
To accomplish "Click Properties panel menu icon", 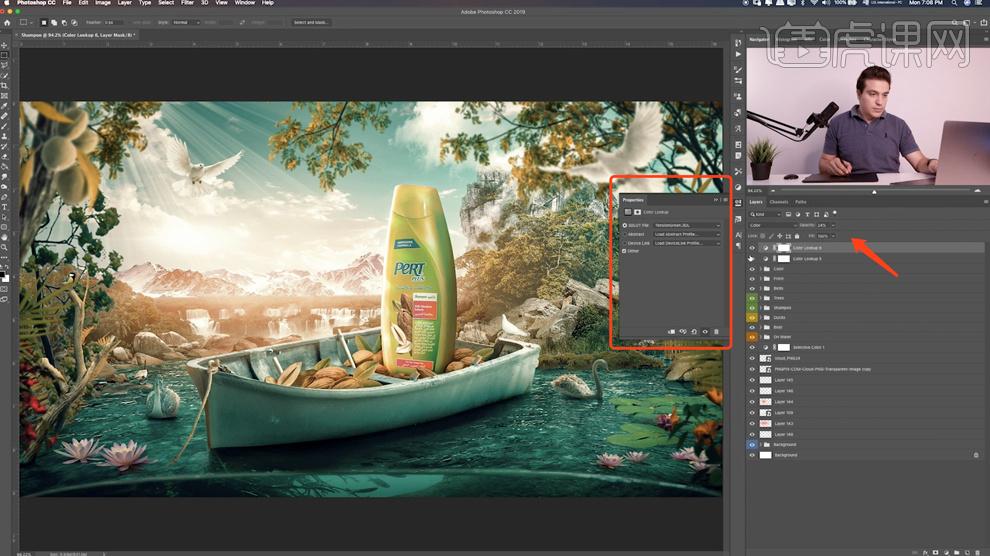I will coord(725,200).
